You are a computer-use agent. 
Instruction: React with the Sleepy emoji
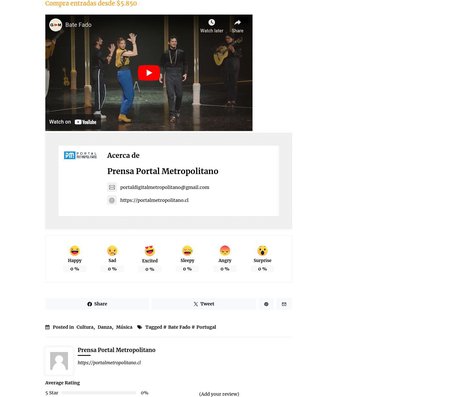tap(187, 251)
